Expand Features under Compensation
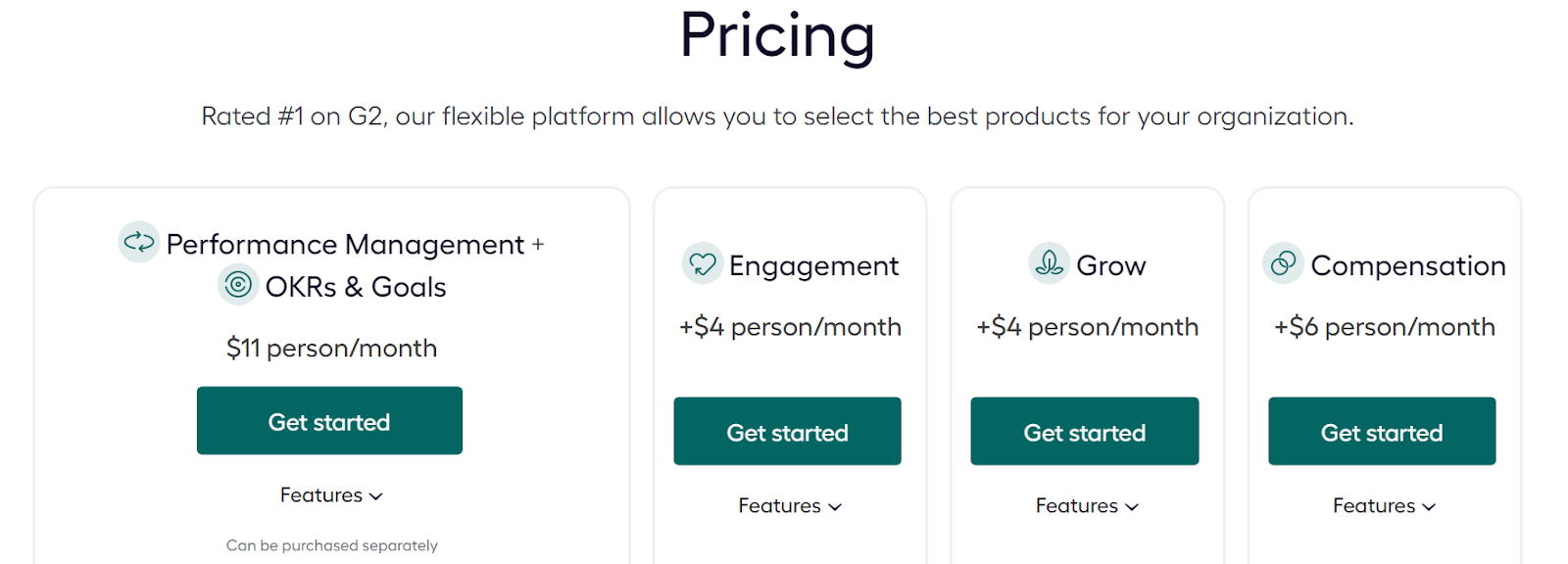Image resolution: width=1568 pixels, height=564 pixels. point(1384,506)
